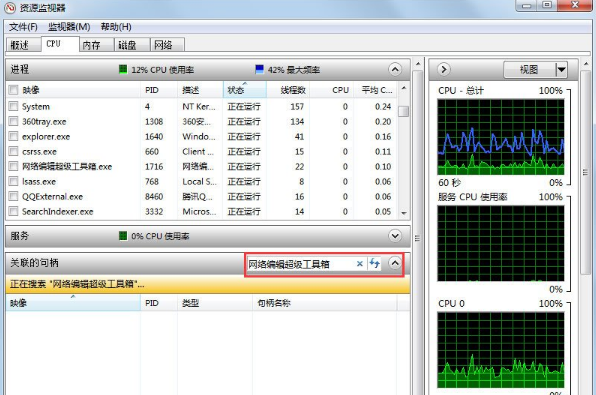Select the explorer.exe process name
596x395 pixels.
pos(46,136)
